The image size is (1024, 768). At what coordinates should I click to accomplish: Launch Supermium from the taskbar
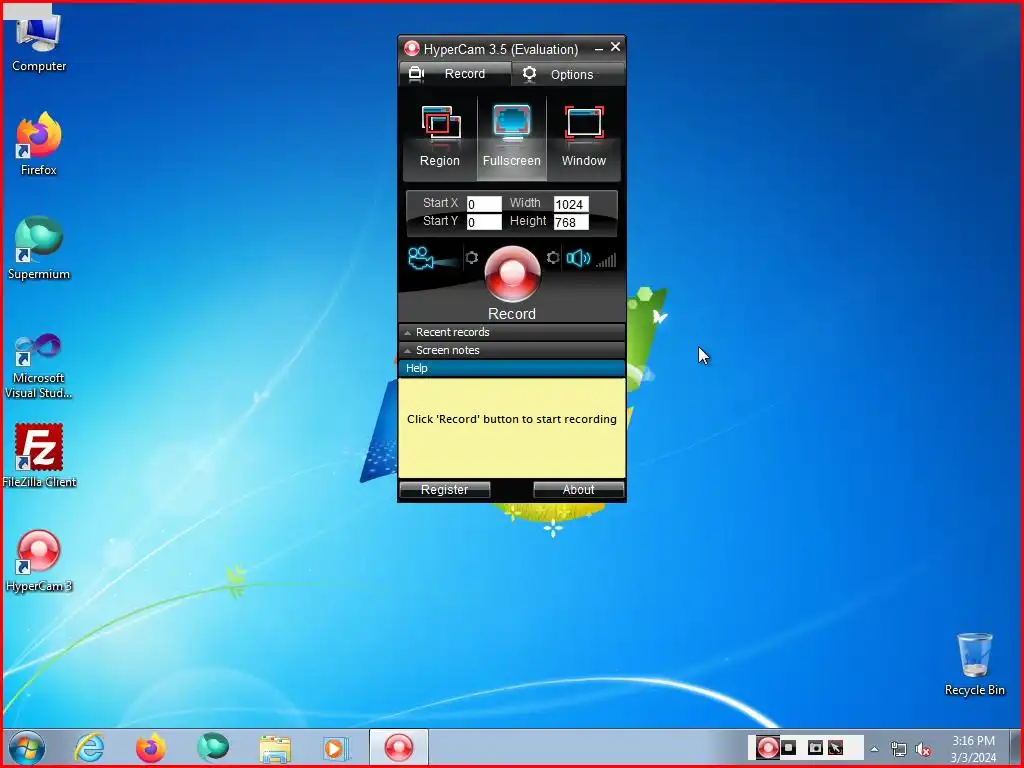tap(213, 748)
